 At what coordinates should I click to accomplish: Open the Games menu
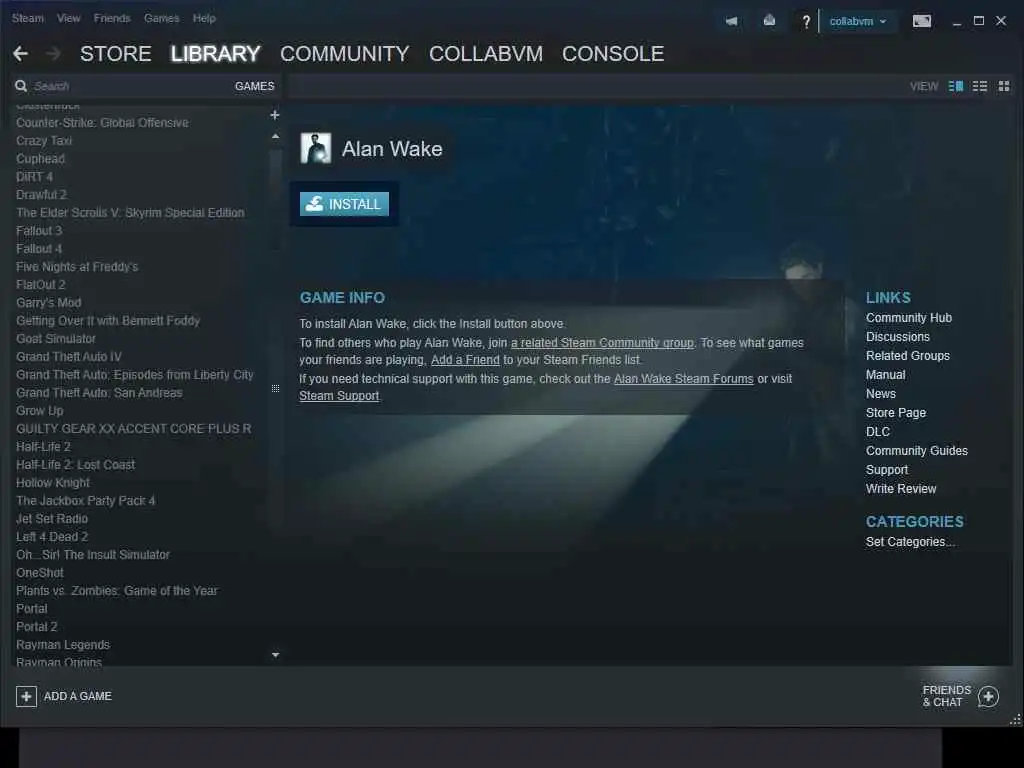click(x=161, y=18)
